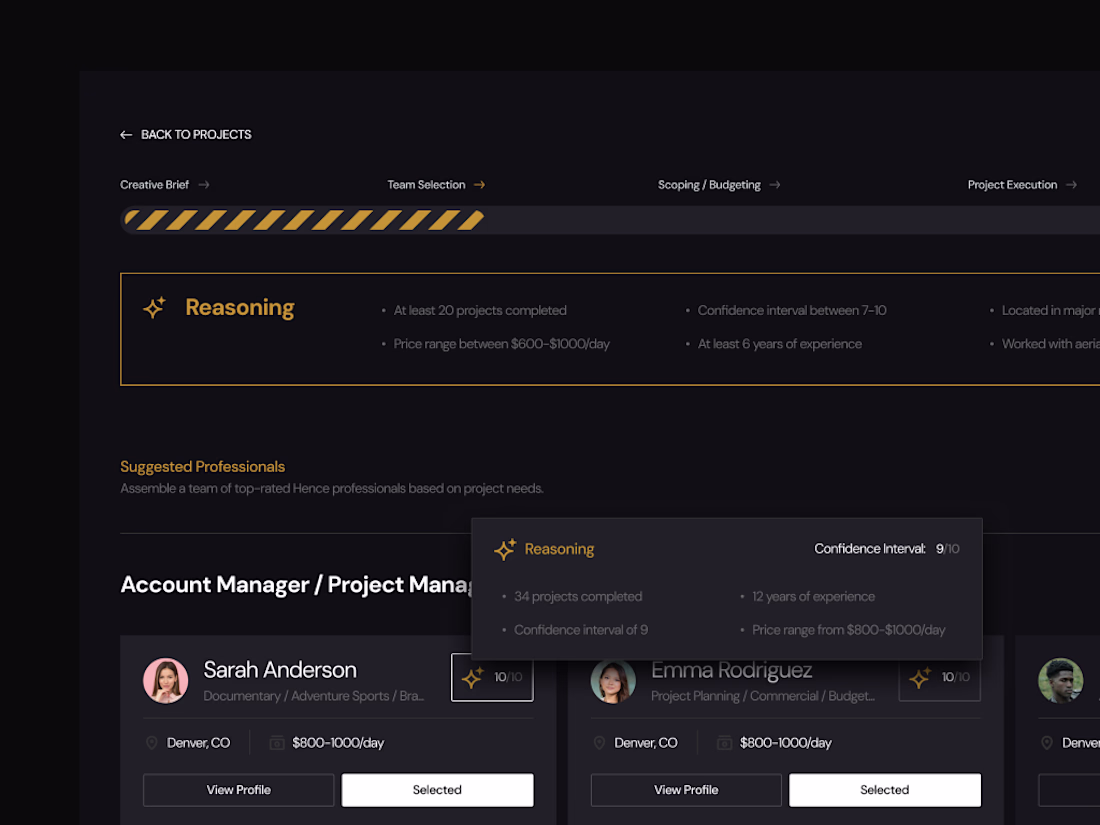
Task: Click 'Price range from $800-$1000/day' in popup
Action: (x=848, y=630)
